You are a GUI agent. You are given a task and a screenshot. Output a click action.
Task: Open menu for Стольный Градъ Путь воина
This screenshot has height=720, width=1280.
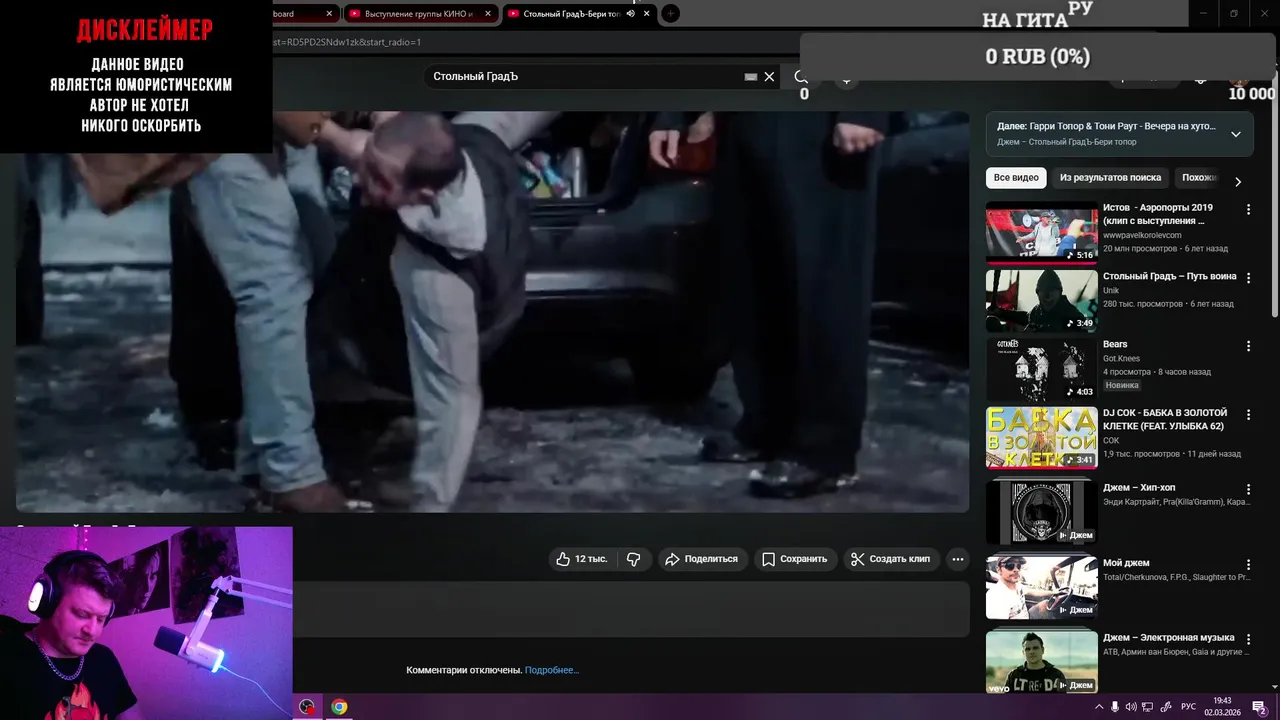[1248, 277]
